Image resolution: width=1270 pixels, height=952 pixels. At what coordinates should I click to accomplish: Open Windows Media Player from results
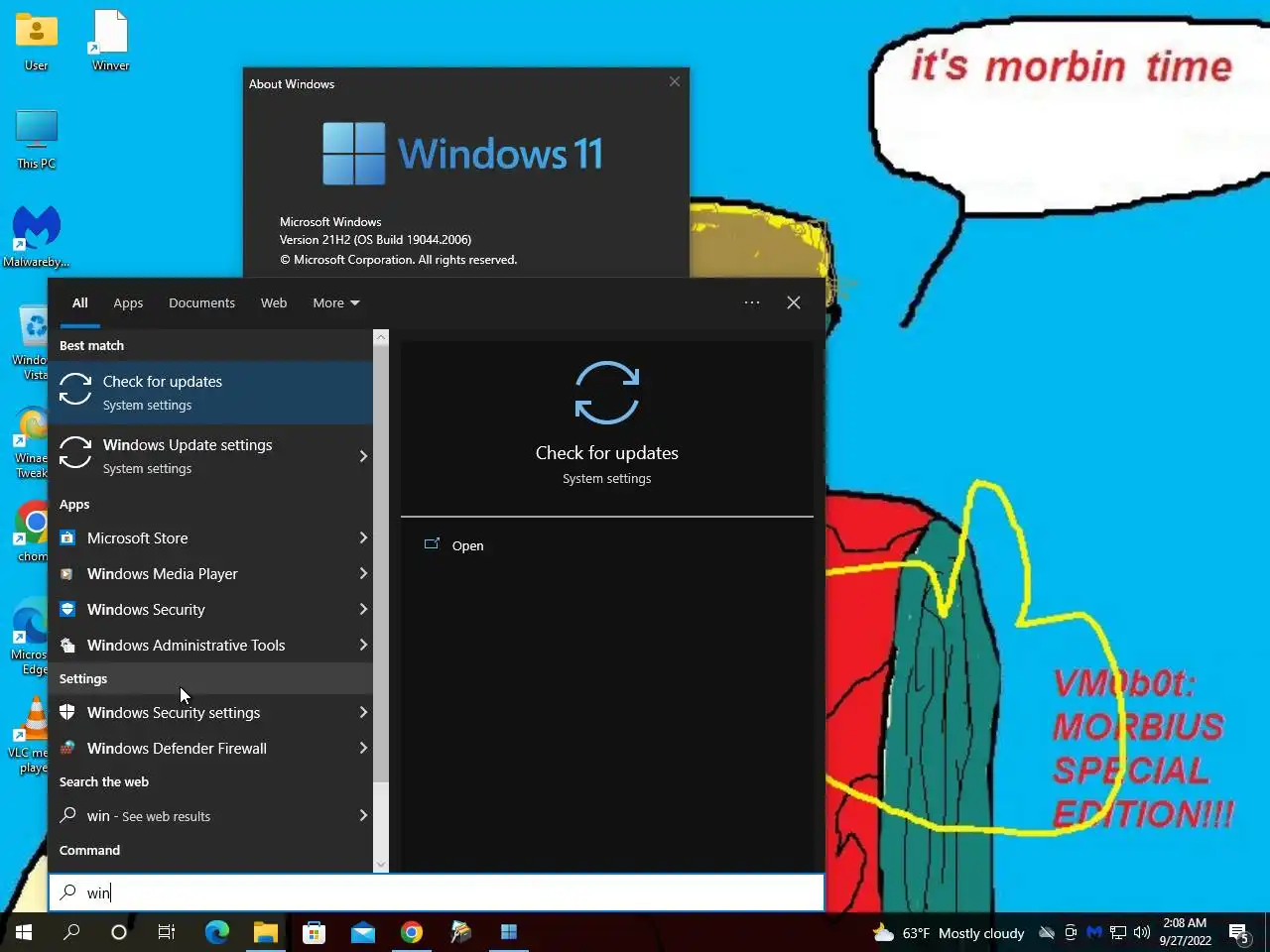pos(198,573)
